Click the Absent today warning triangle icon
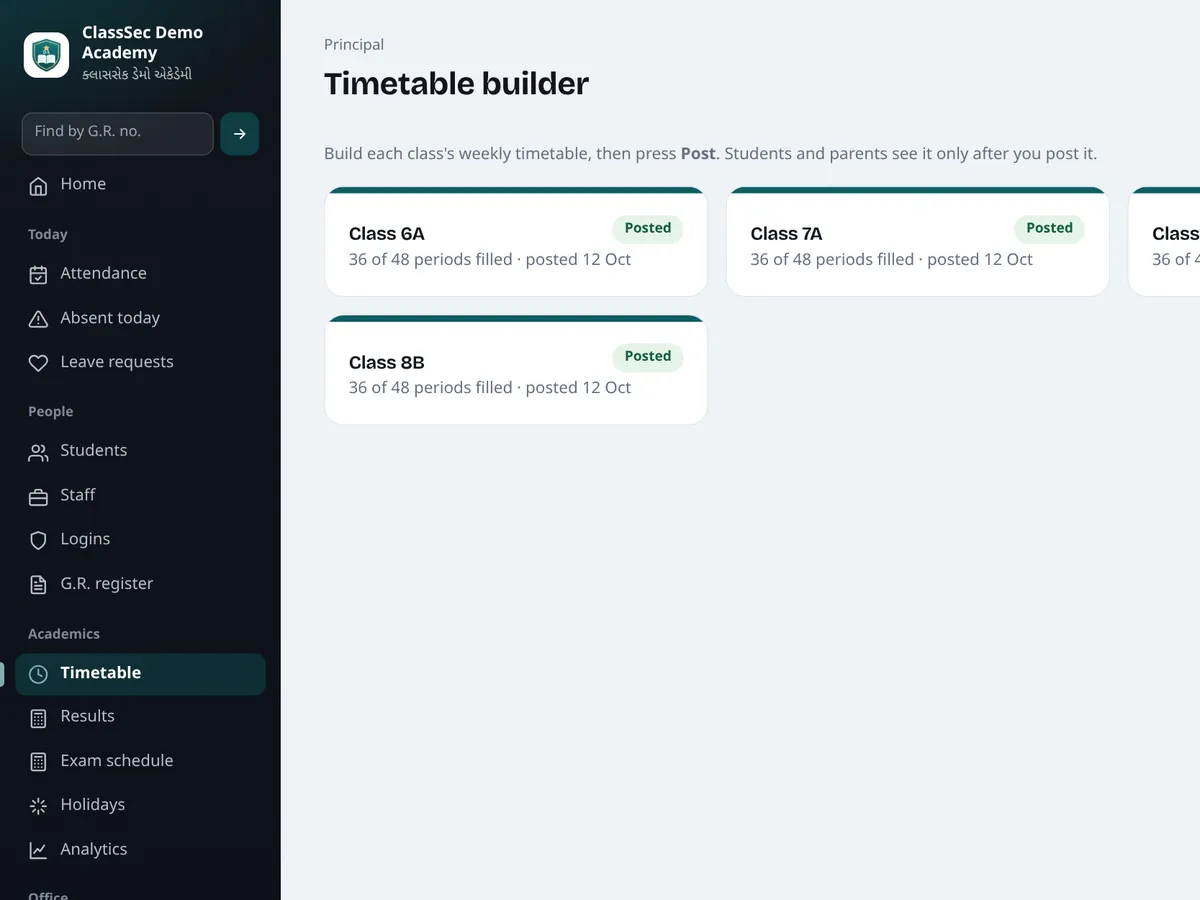 coord(38,319)
